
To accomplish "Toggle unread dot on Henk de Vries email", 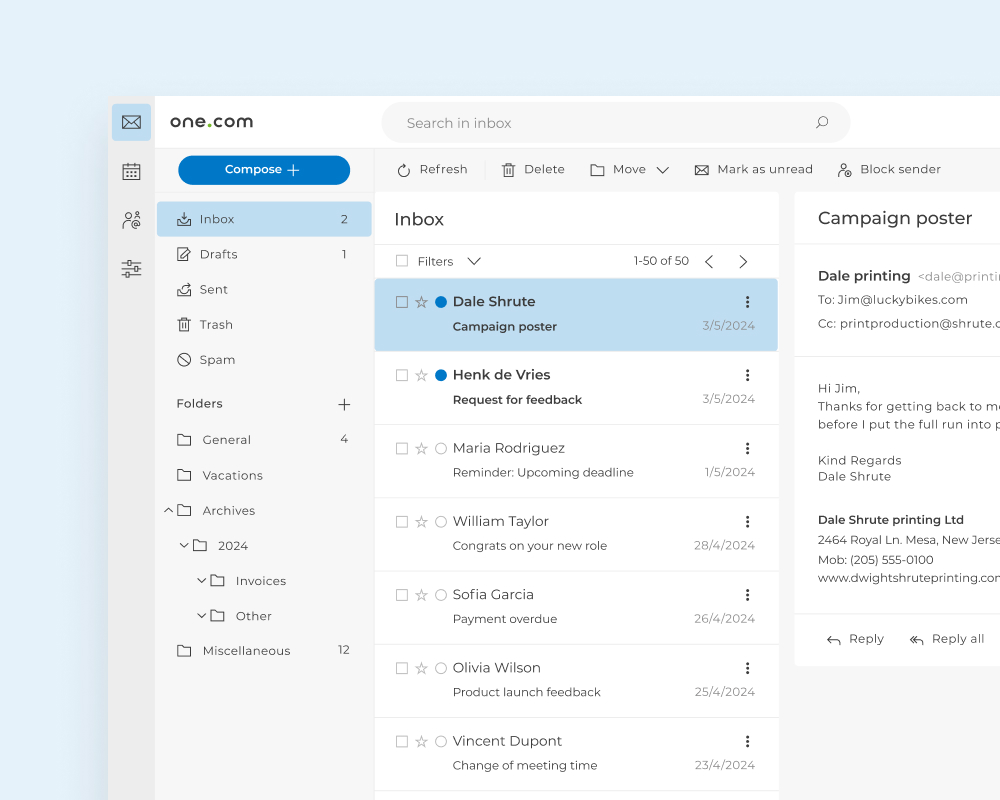I will pyautogui.click(x=441, y=375).
